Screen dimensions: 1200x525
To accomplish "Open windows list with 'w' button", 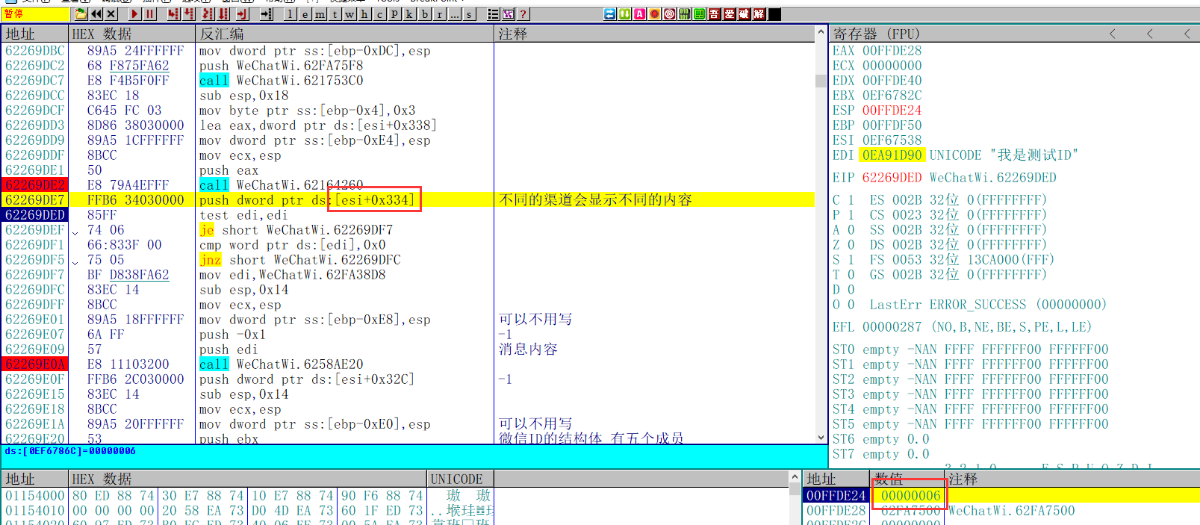I will click(349, 14).
